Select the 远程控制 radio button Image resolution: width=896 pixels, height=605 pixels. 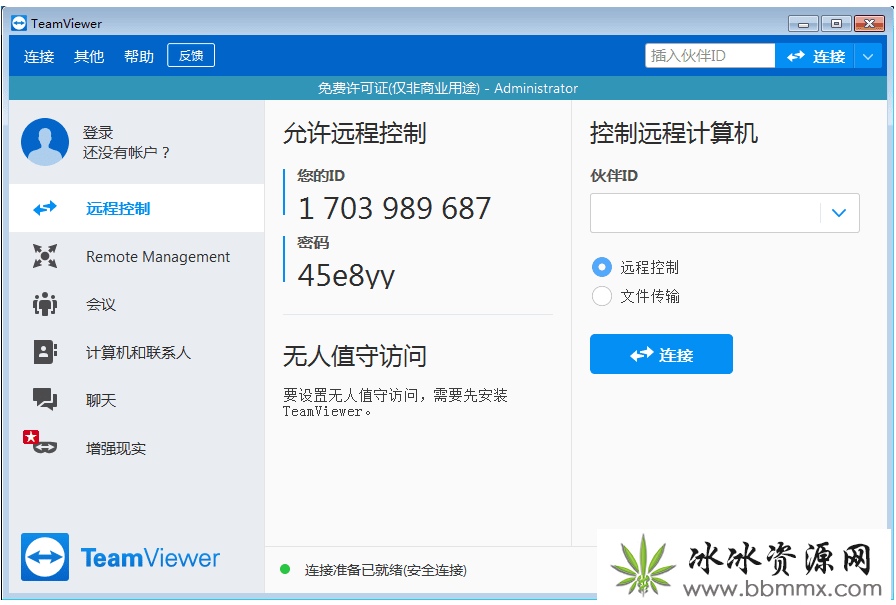[602, 267]
